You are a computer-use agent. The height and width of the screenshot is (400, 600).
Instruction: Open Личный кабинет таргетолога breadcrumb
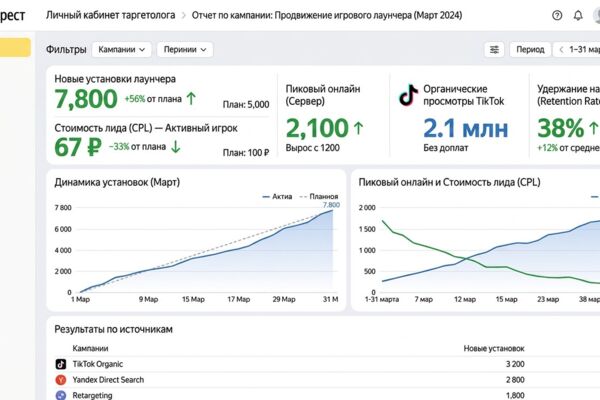coord(111,15)
